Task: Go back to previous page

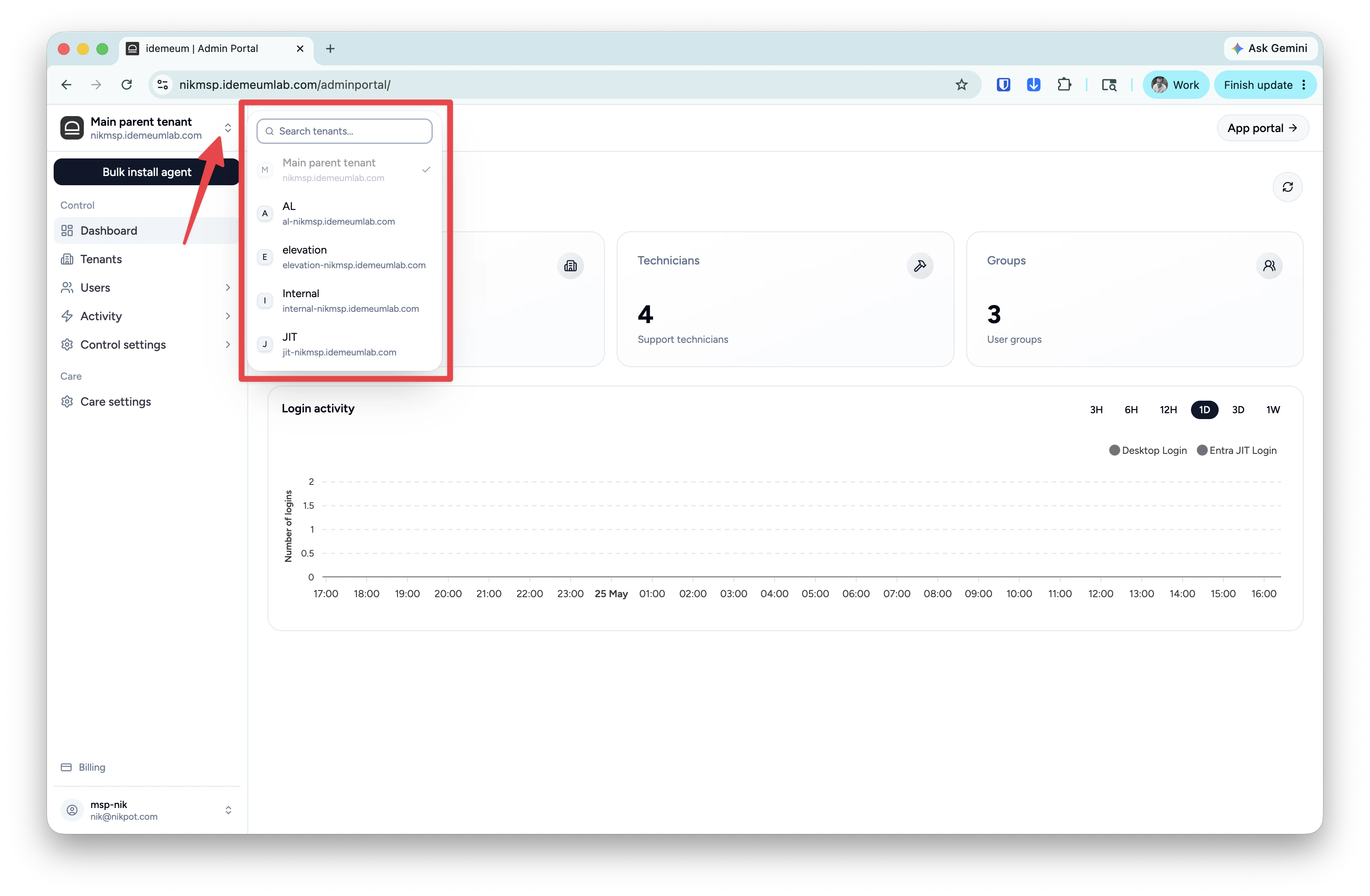Action: [66, 85]
